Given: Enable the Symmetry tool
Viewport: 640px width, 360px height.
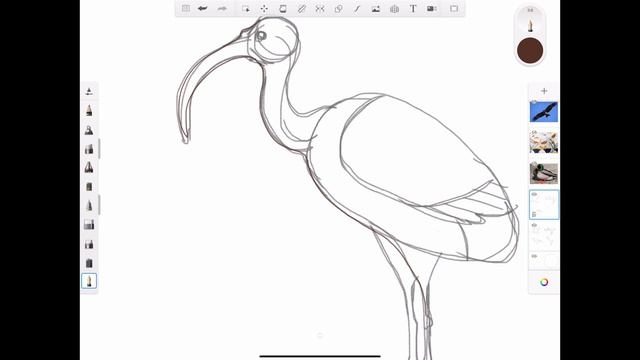Looking at the screenshot, I should point(320,8).
